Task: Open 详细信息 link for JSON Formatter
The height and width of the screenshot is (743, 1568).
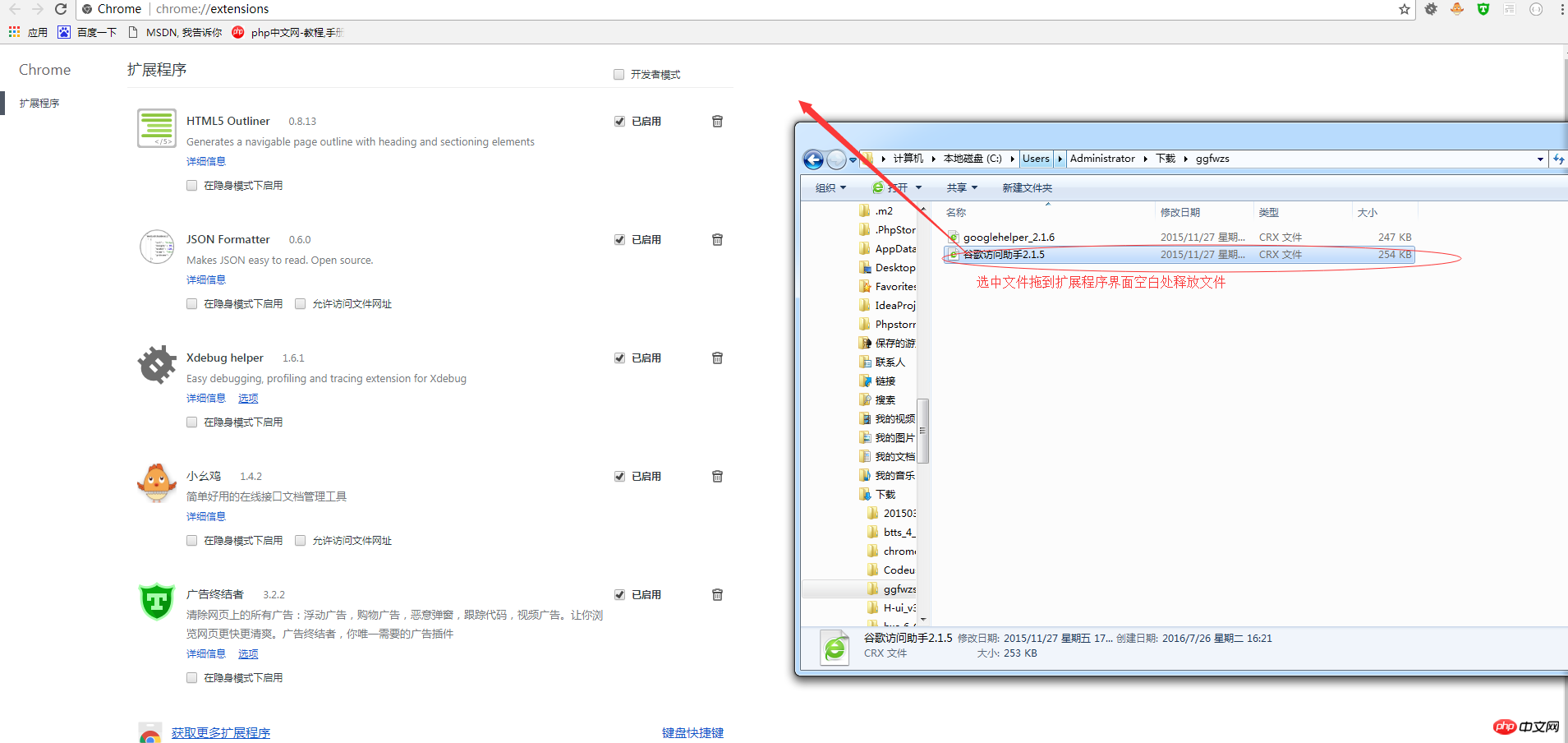Action: pyautogui.click(x=206, y=280)
